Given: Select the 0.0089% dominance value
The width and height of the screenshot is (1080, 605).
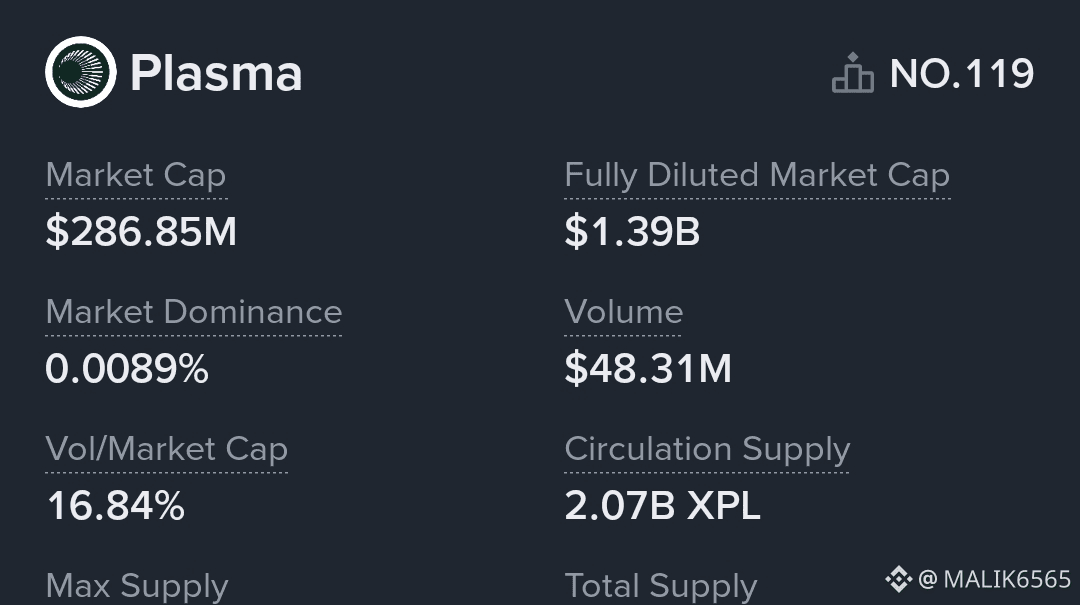Looking at the screenshot, I should [x=127, y=369].
